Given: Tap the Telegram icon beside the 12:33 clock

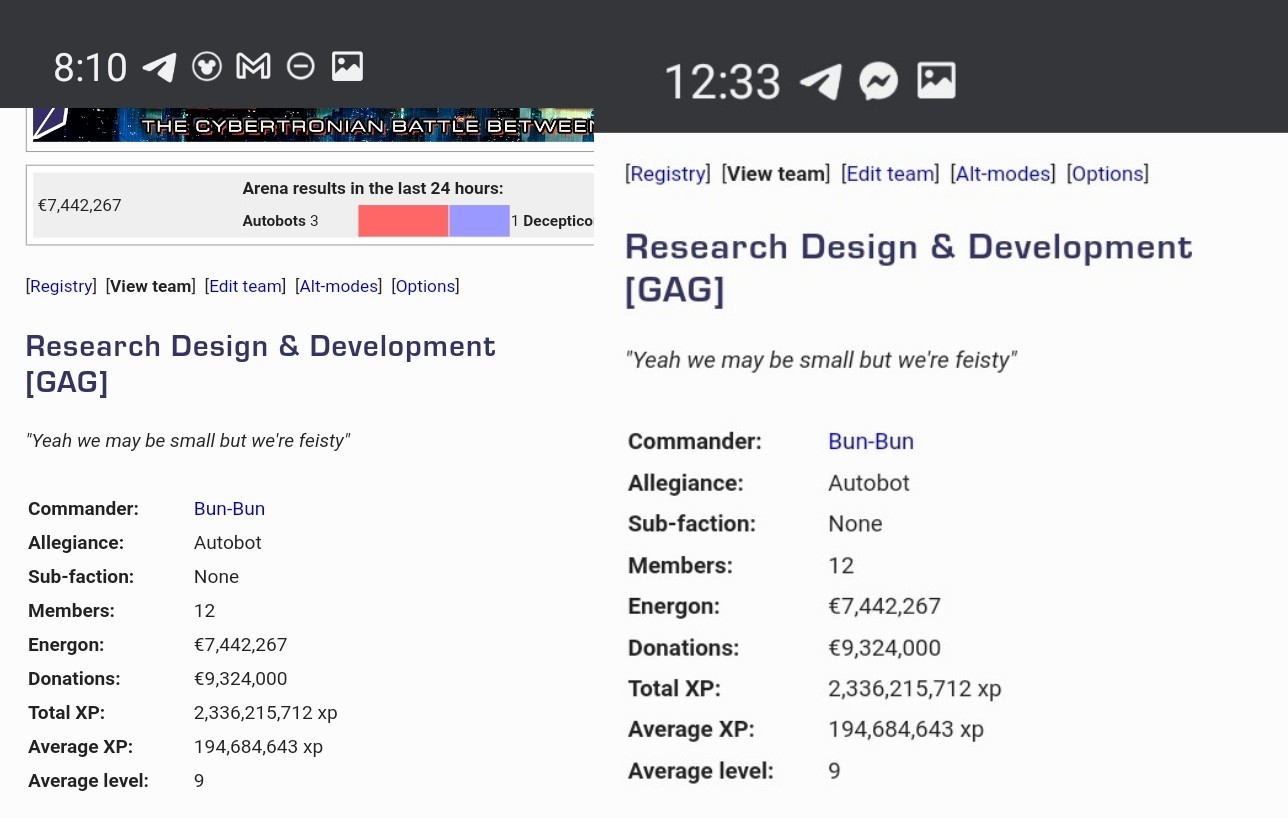Looking at the screenshot, I should tap(821, 81).
